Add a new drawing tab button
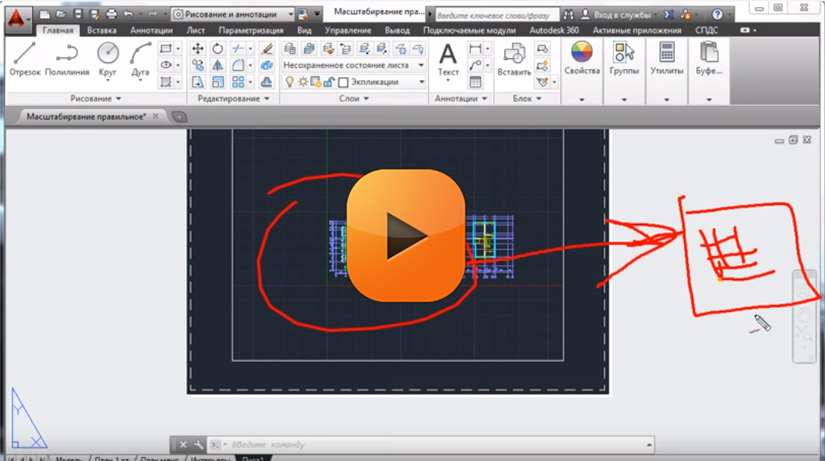Screen dimensions: 825x461 click(179, 117)
